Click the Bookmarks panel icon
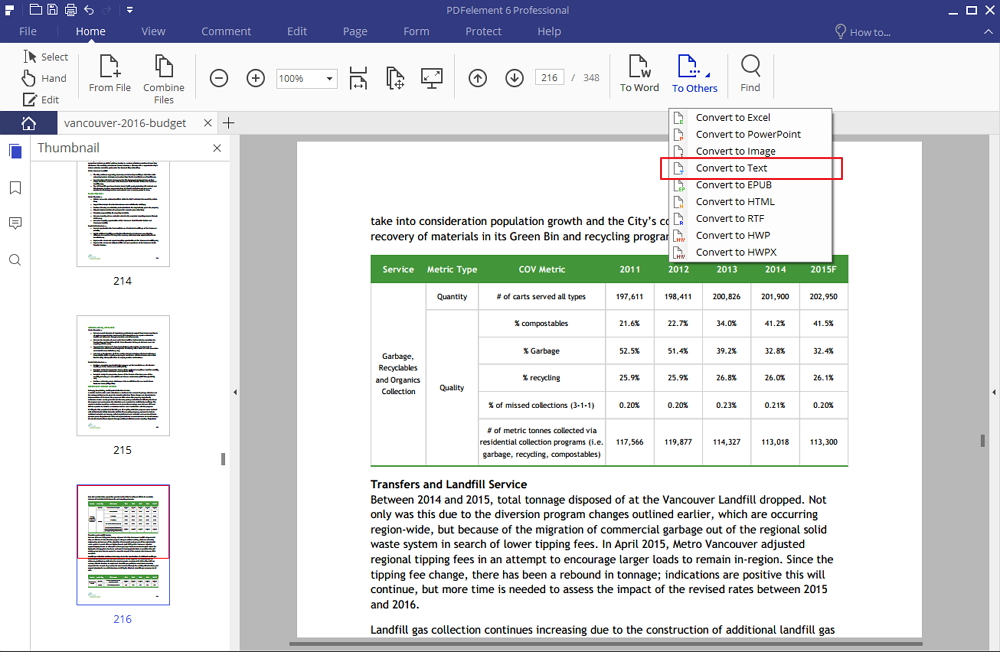1000x652 pixels. point(15,188)
